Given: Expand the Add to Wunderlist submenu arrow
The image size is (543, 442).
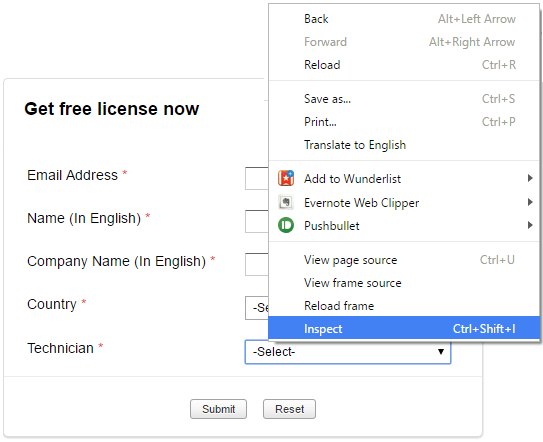Looking at the screenshot, I should (530, 178).
